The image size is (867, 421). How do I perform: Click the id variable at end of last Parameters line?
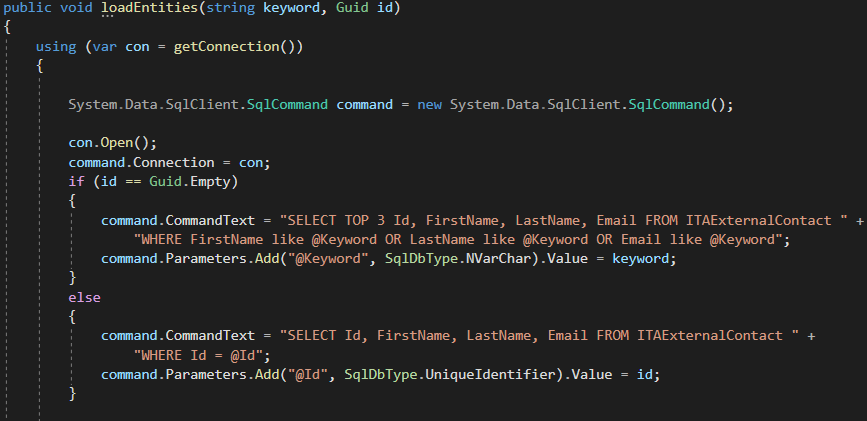644,375
